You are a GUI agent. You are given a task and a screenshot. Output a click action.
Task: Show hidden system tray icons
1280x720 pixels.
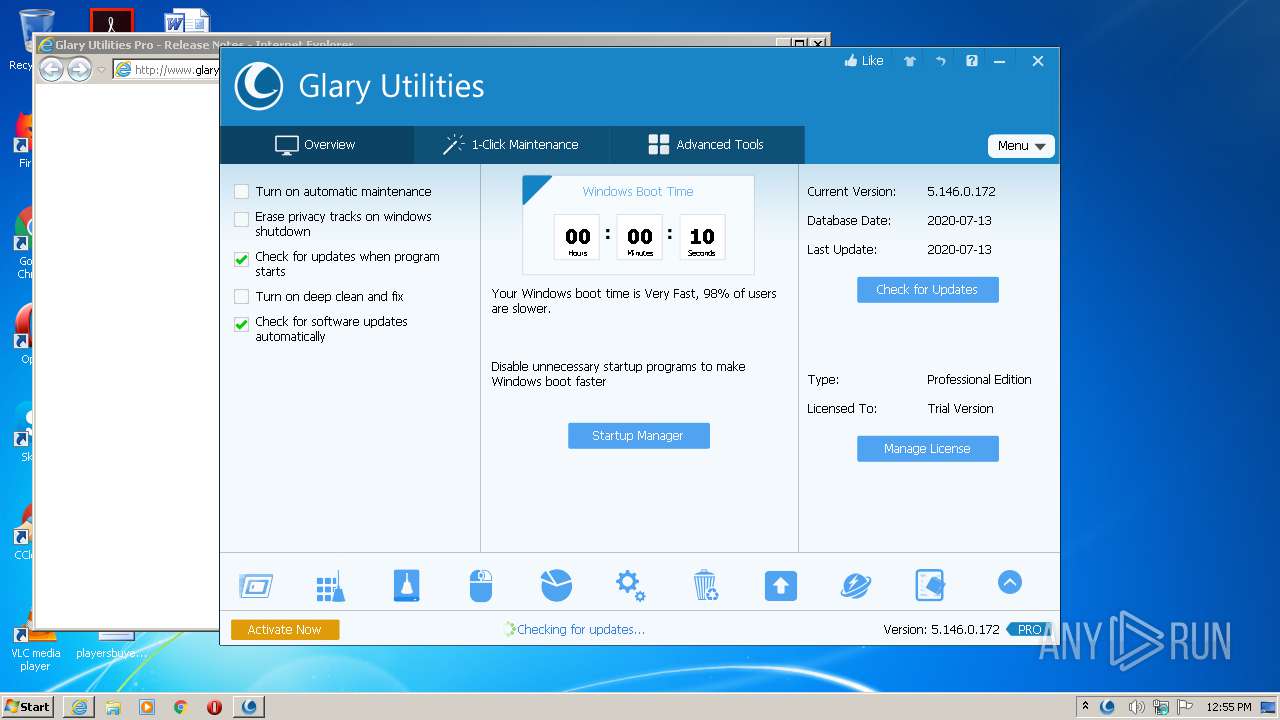click(x=1085, y=706)
